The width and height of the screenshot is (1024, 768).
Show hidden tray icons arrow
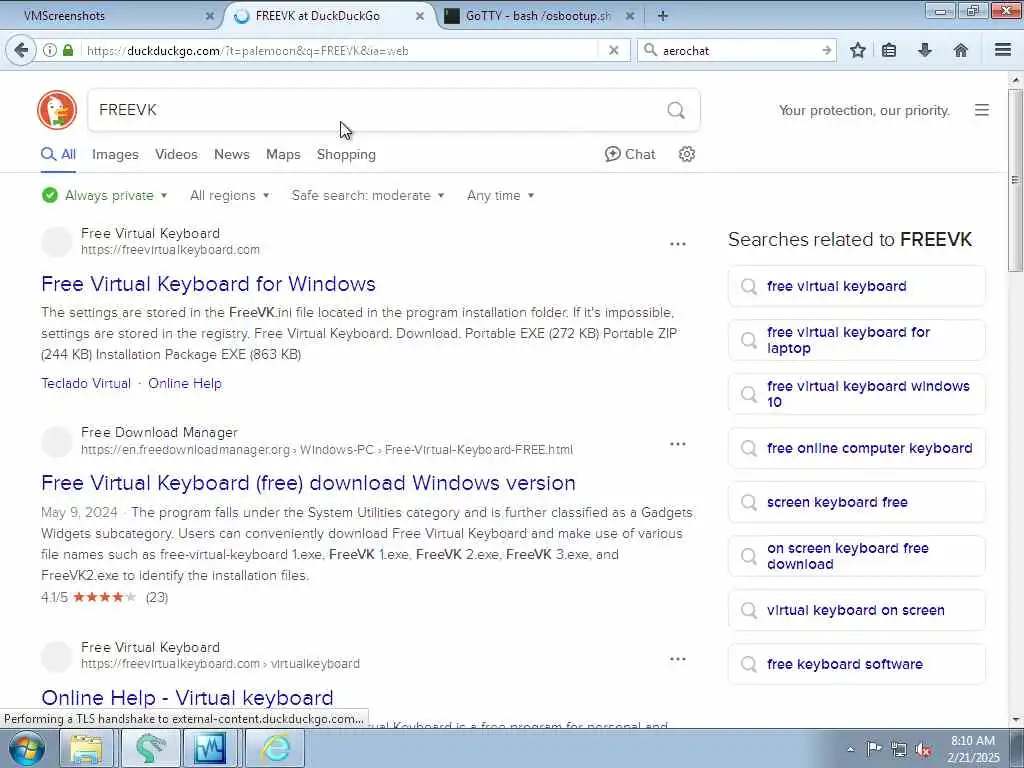click(850, 750)
